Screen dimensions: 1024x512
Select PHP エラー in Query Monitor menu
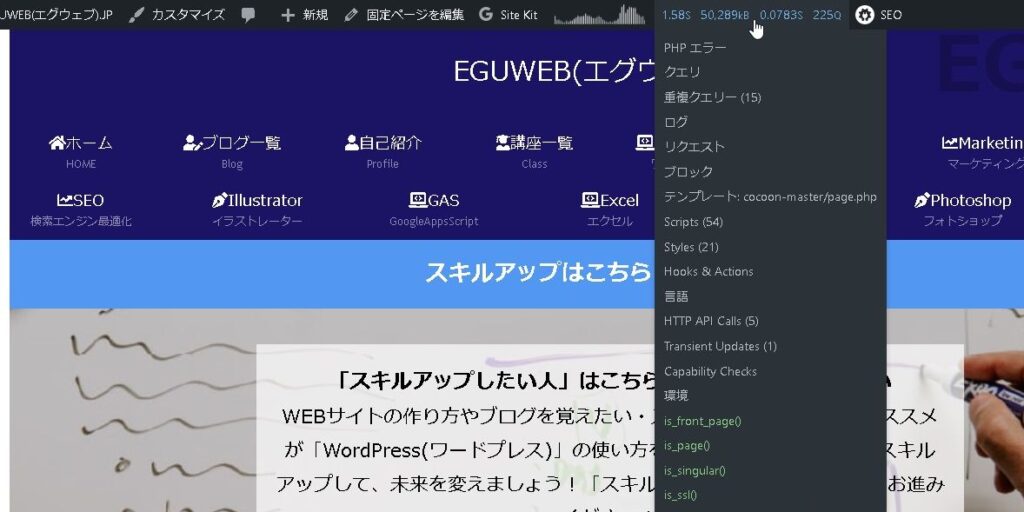pos(695,47)
